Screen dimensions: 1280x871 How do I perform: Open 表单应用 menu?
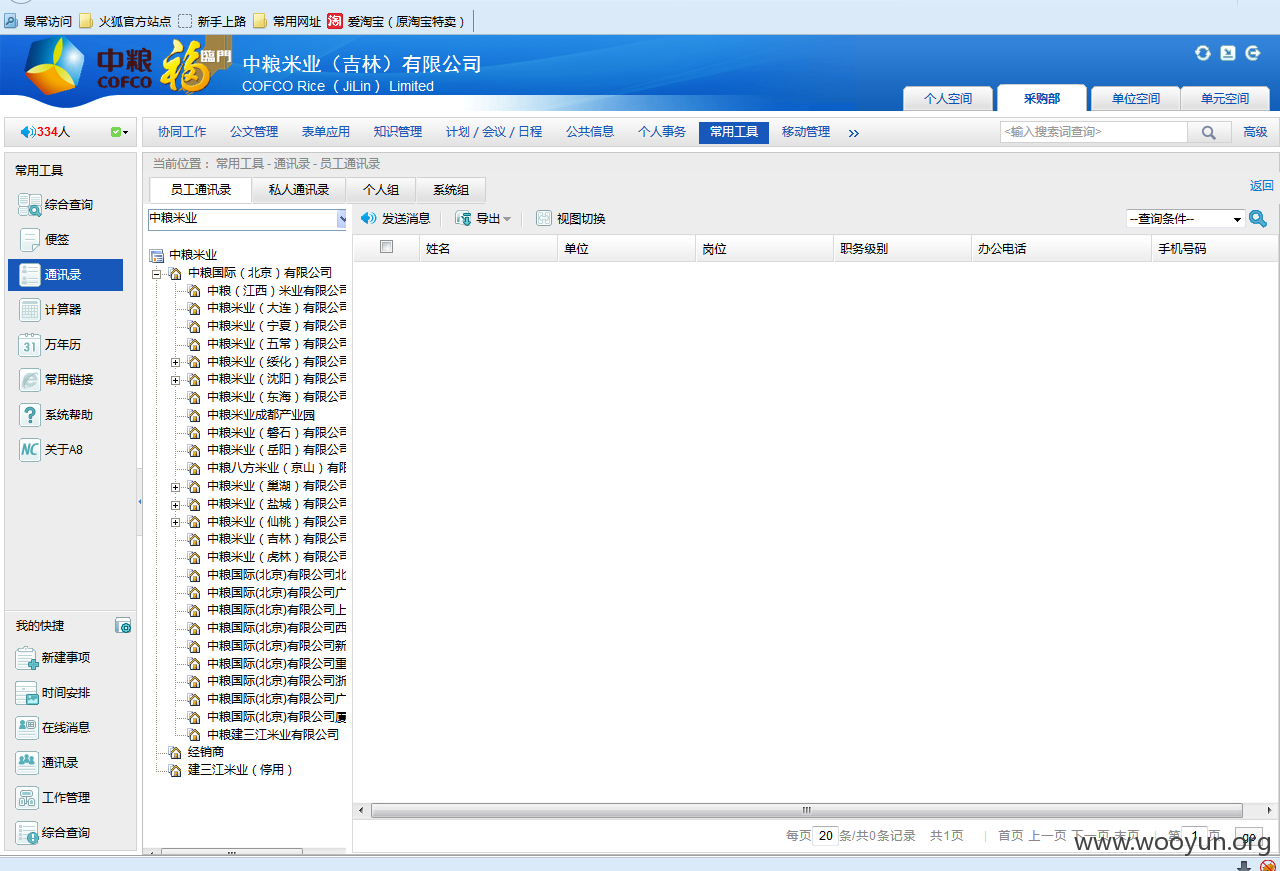click(x=326, y=132)
